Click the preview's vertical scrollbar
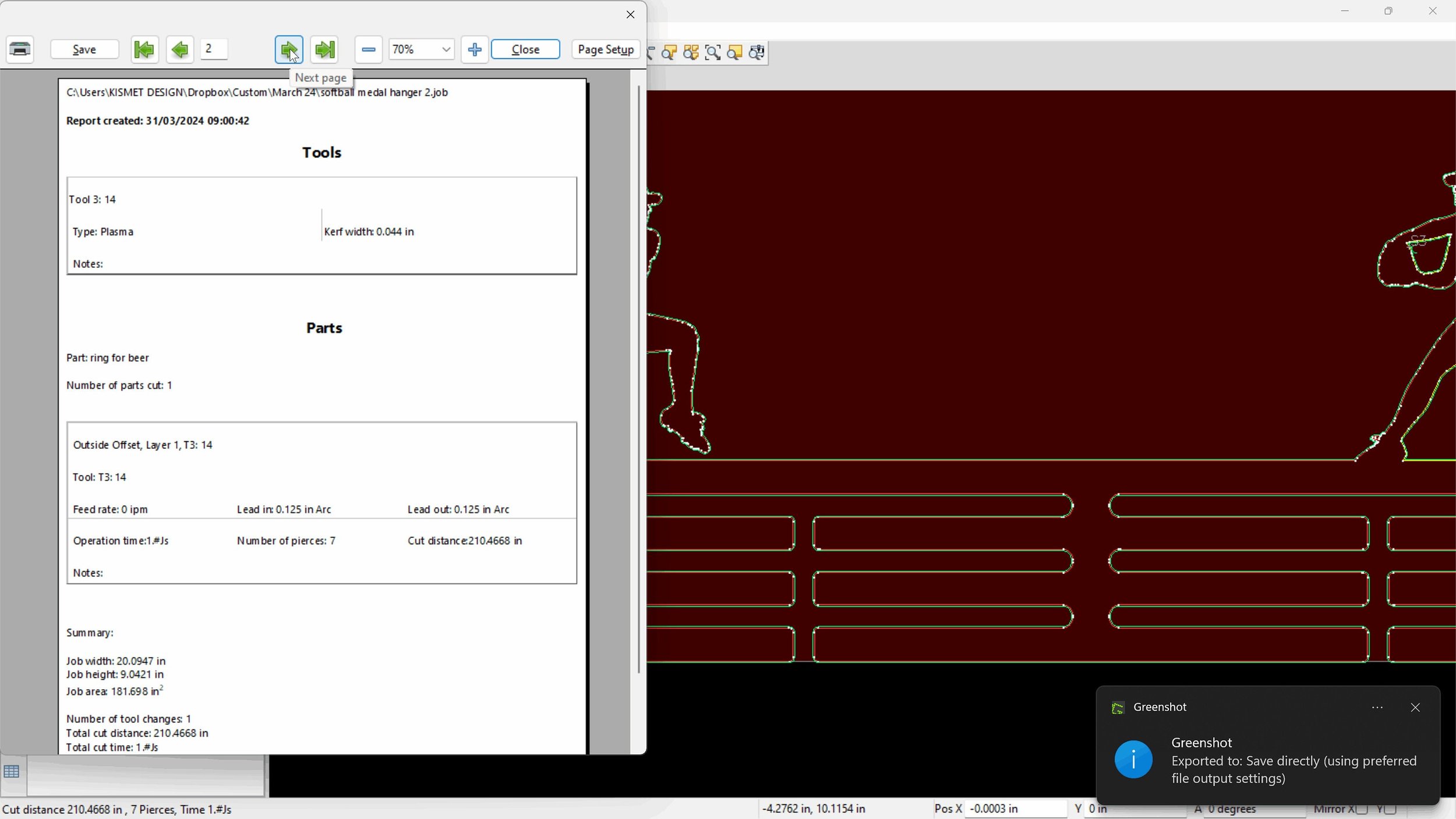1456x819 pixels. [638, 378]
